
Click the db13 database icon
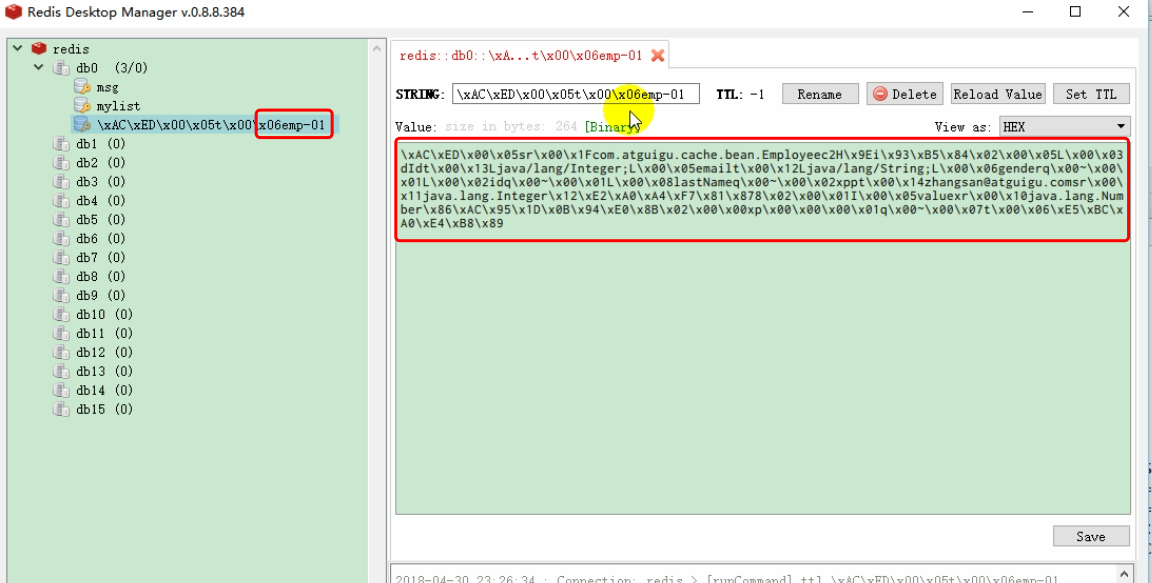(62, 372)
